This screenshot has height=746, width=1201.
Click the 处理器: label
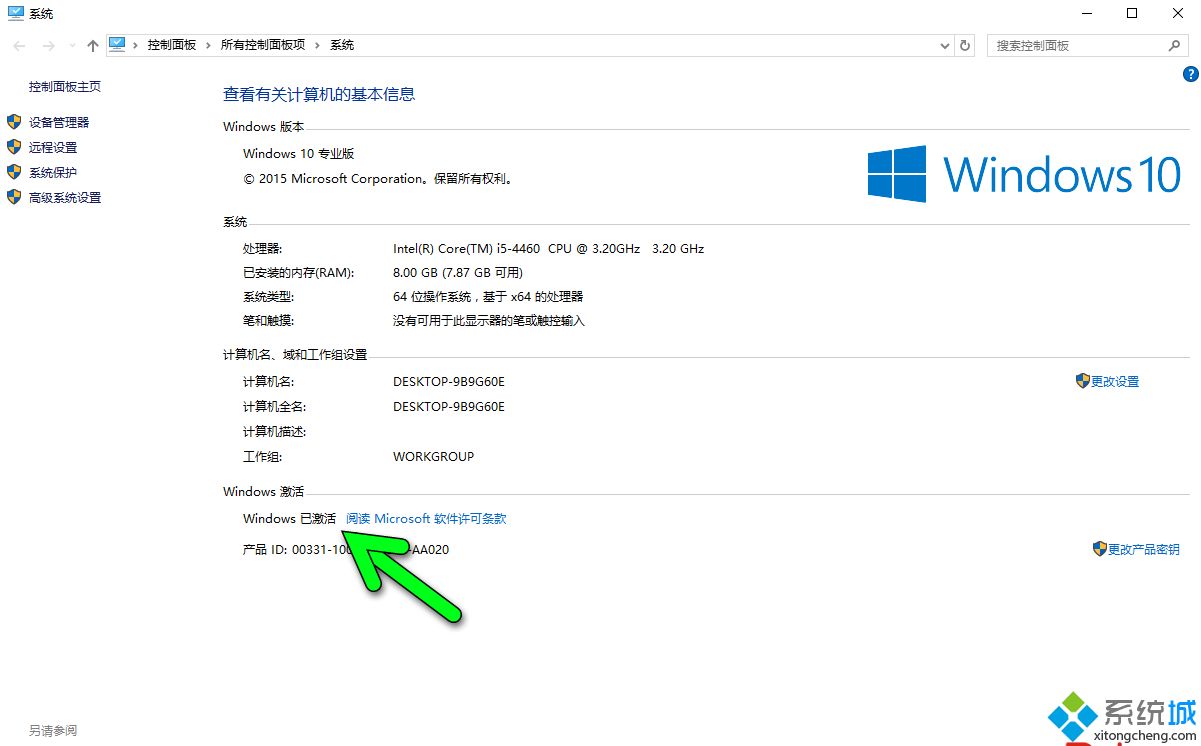click(x=263, y=248)
